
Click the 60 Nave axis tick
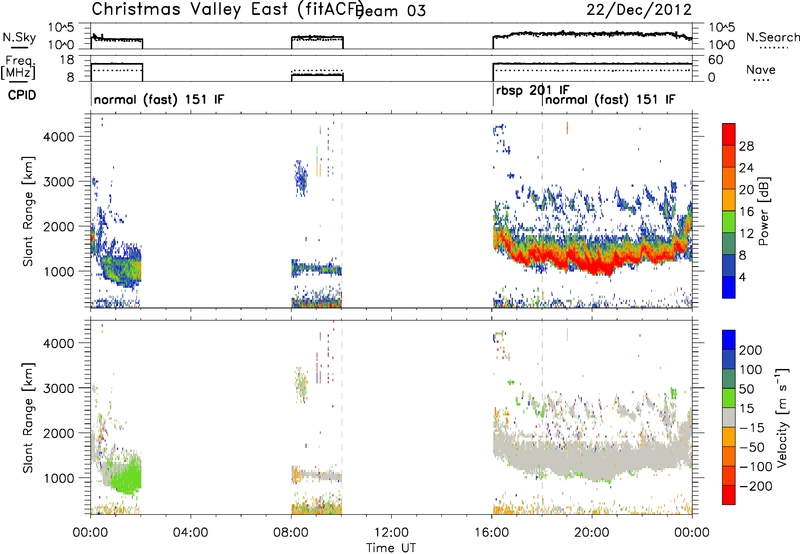coord(715,60)
